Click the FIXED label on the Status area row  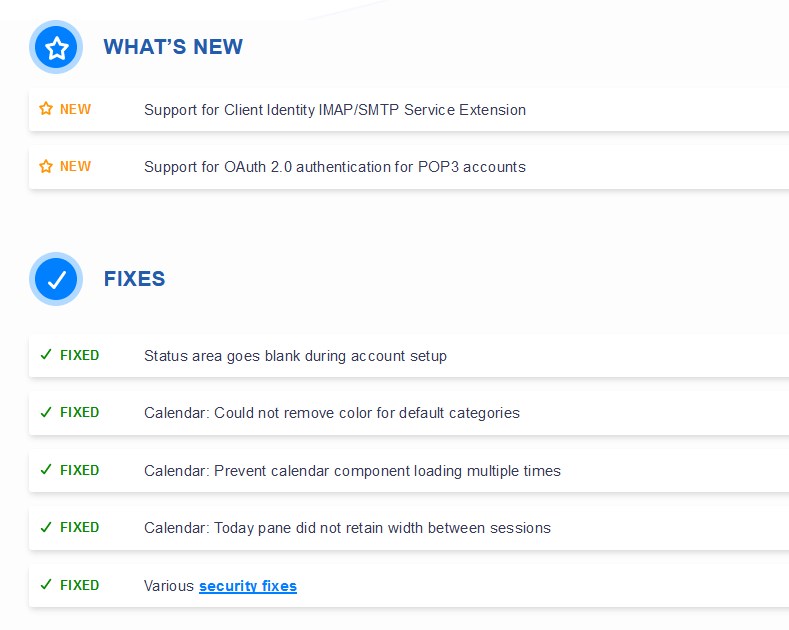(x=80, y=355)
